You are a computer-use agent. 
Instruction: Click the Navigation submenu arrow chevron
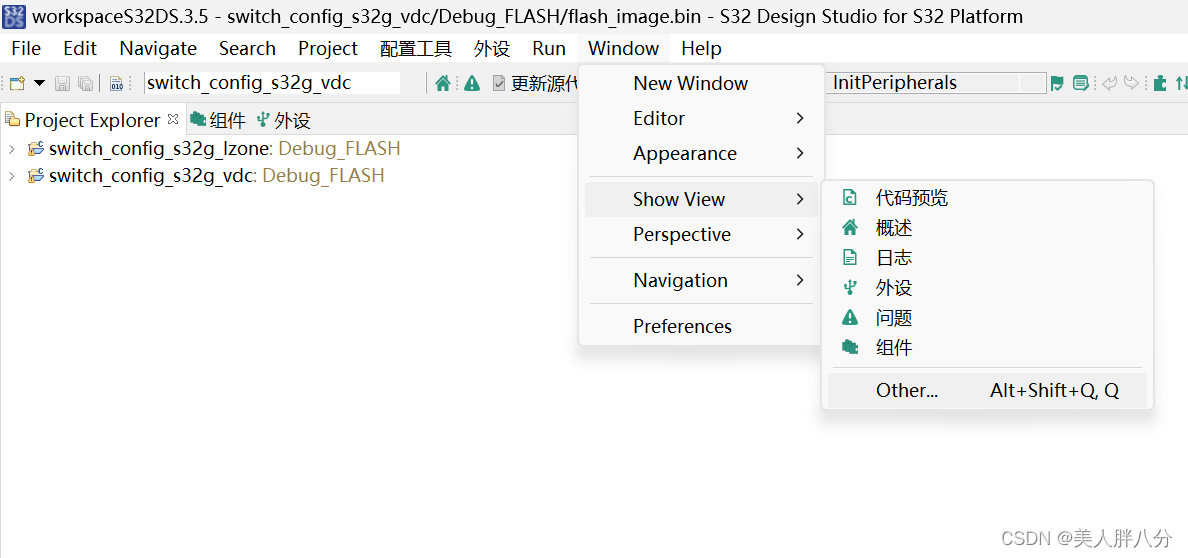[x=799, y=281]
